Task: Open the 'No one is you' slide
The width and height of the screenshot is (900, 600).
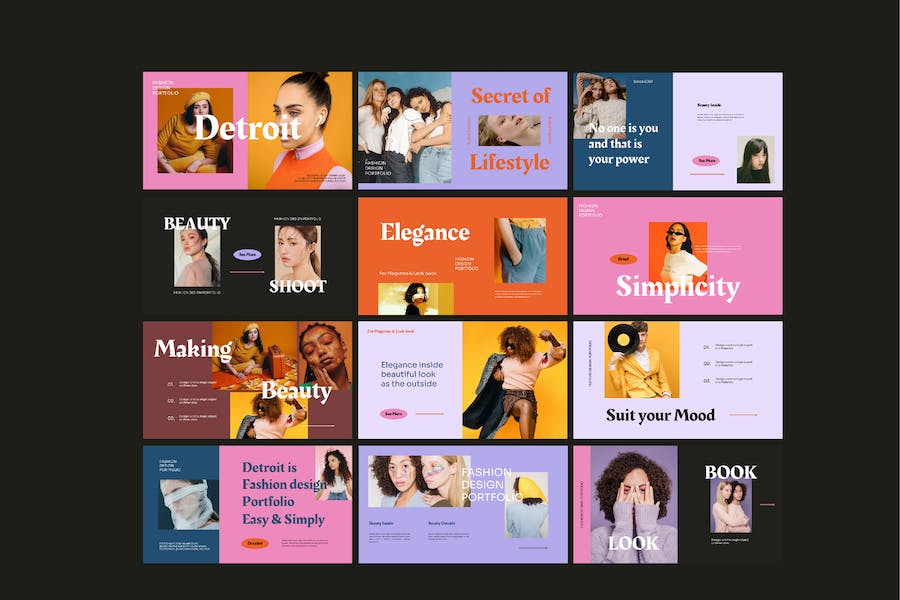Action: 678,131
